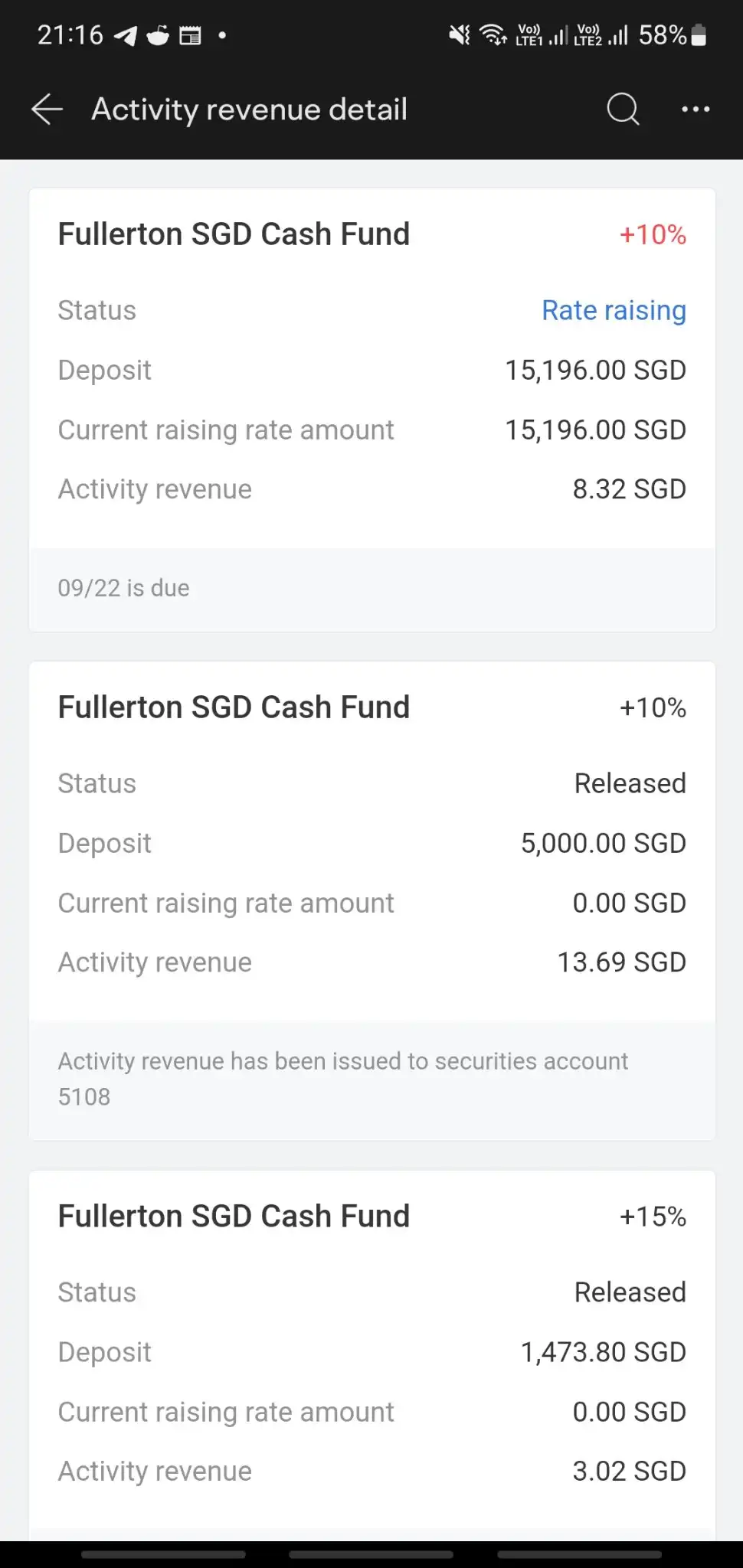The height and width of the screenshot is (1568, 743).
Task: Tap the 1,473.80 SGD deposit amount
Action: (603, 1352)
